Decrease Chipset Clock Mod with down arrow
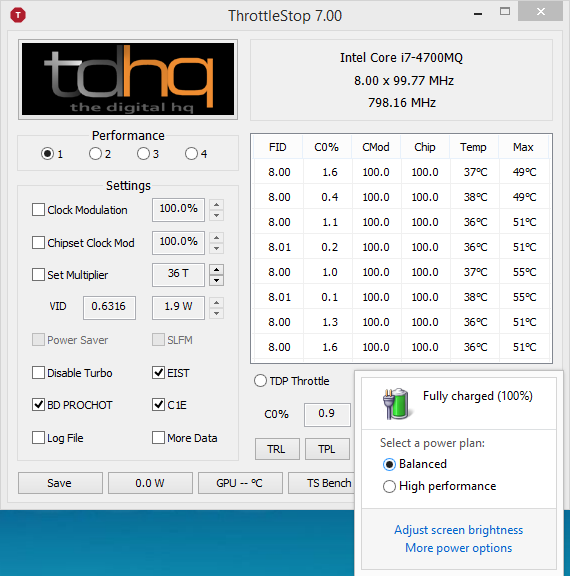 [217, 248]
